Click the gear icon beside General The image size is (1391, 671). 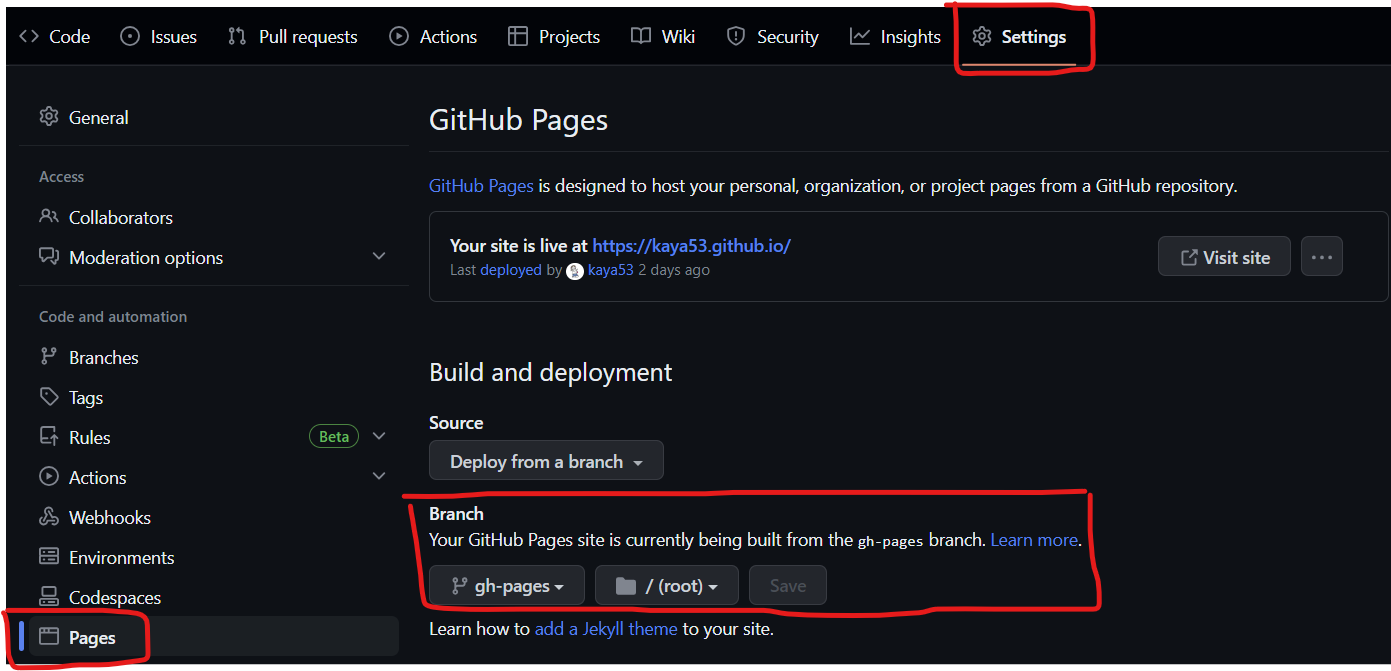[49, 117]
